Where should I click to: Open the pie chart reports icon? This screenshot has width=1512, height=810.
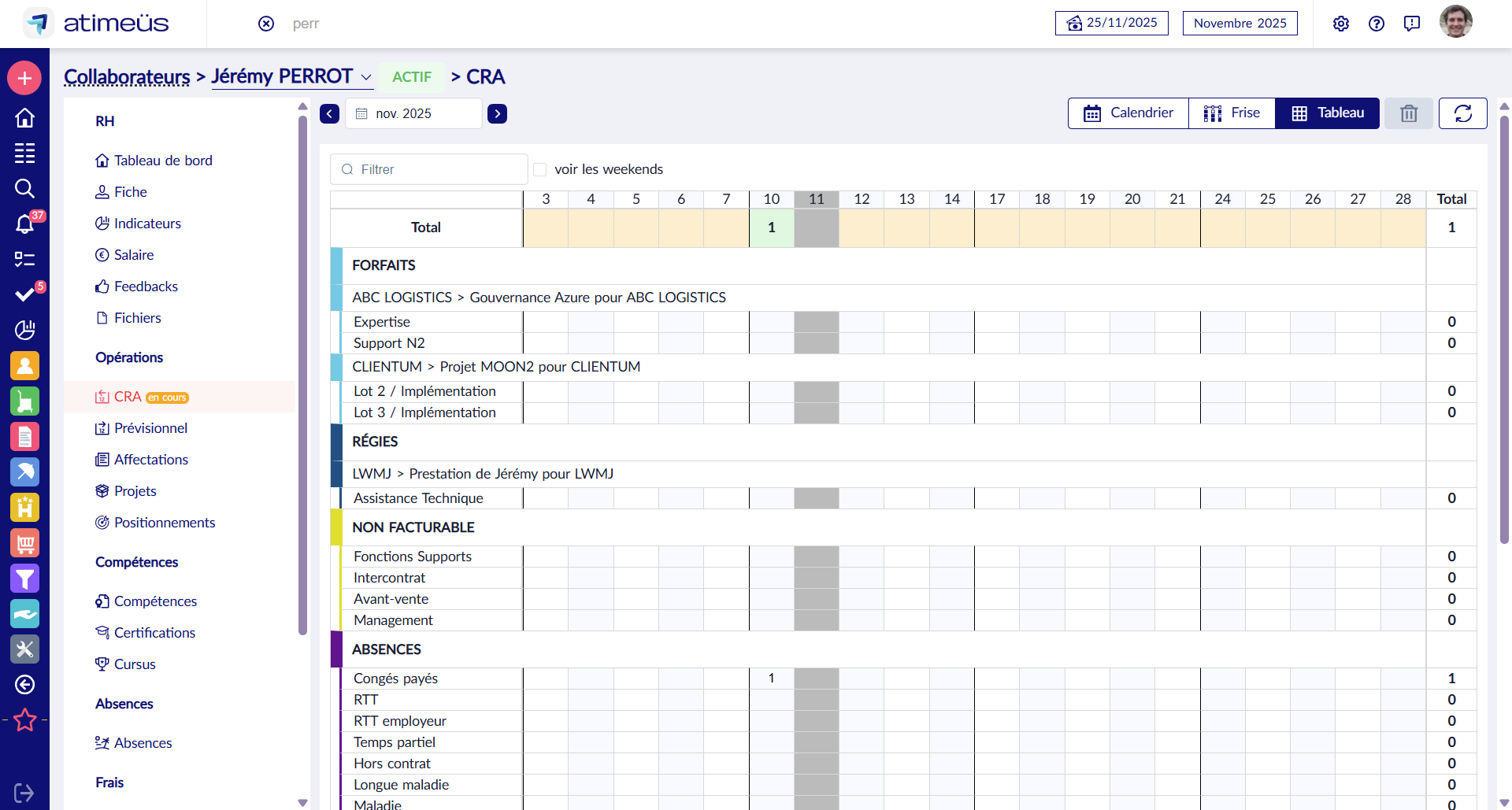tap(24, 330)
